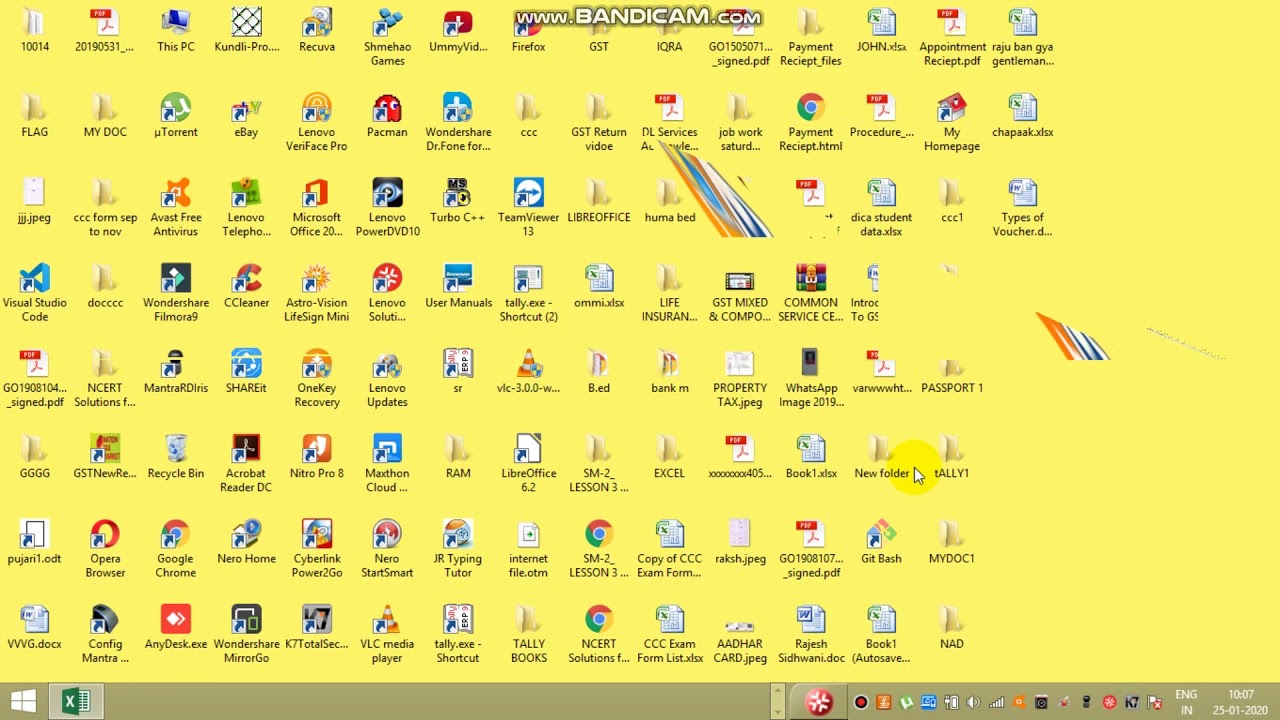Screen dimensions: 1280x720
Task: Launch the Pacman game icon
Action: pyautogui.click(x=387, y=116)
